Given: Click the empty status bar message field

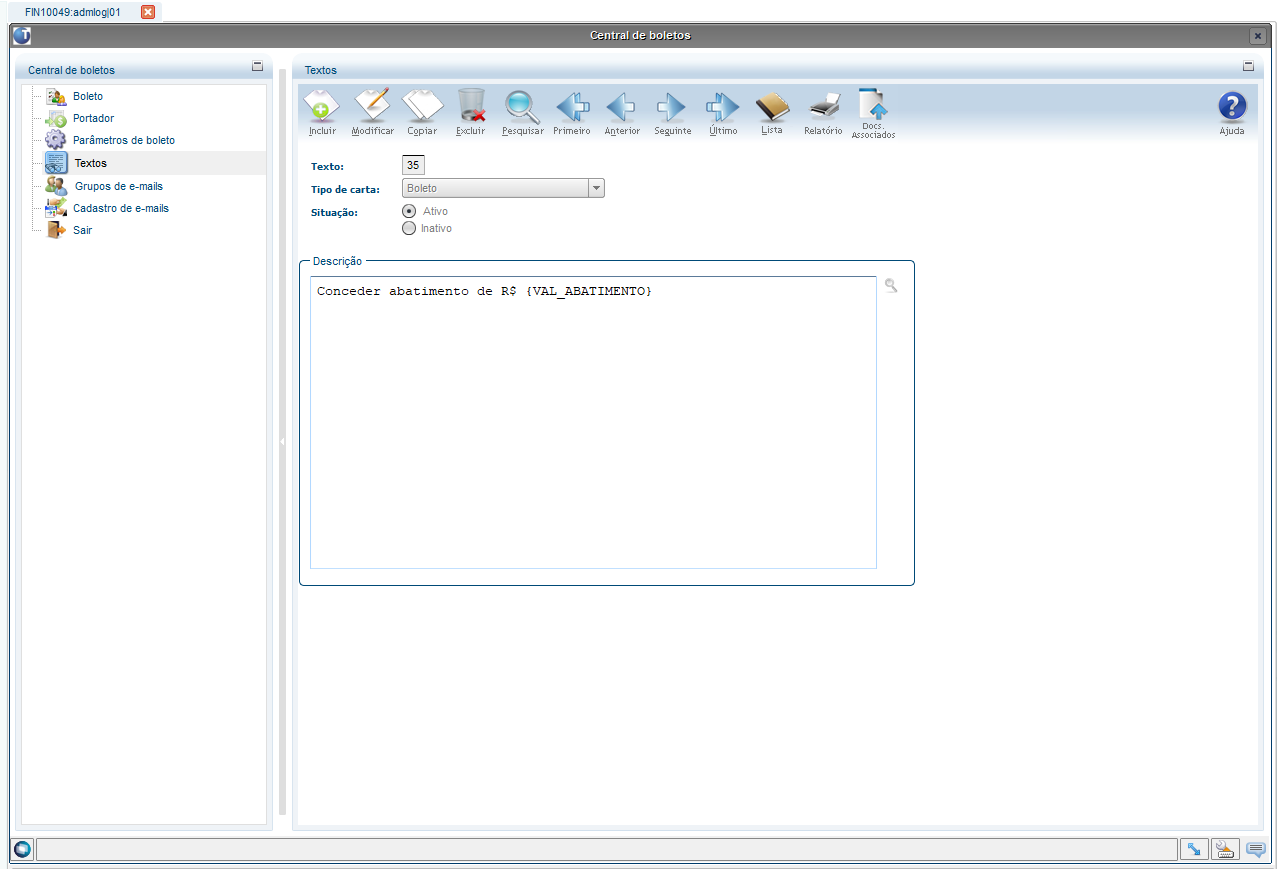Looking at the screenshot, I should coord(607,849).
